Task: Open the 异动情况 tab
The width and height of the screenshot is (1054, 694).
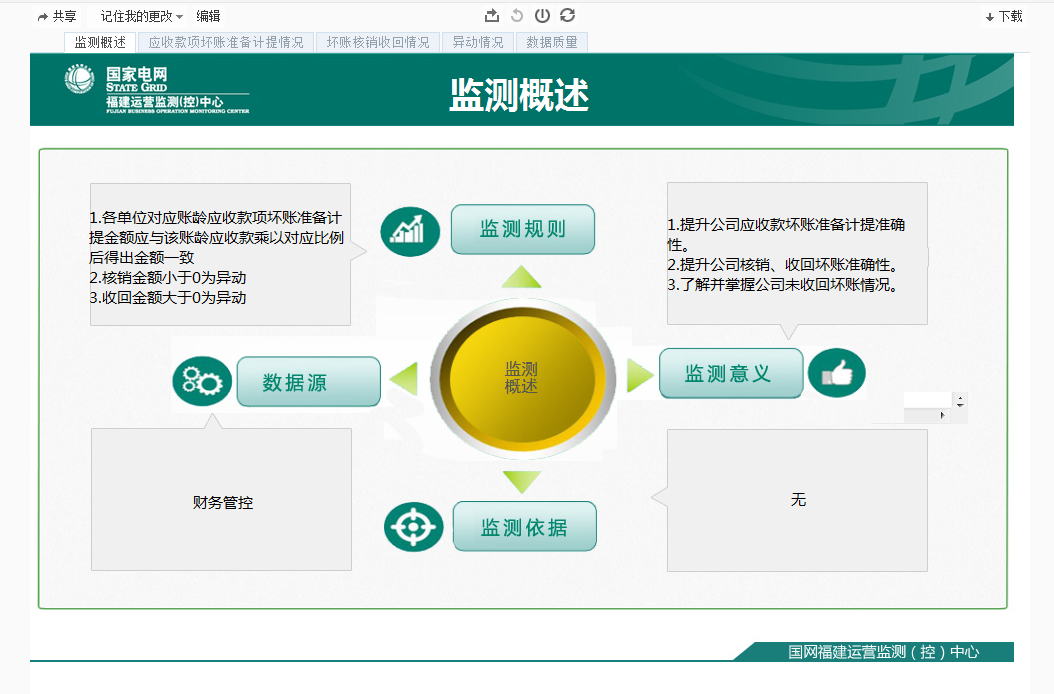Action: [x=478, y=42]
